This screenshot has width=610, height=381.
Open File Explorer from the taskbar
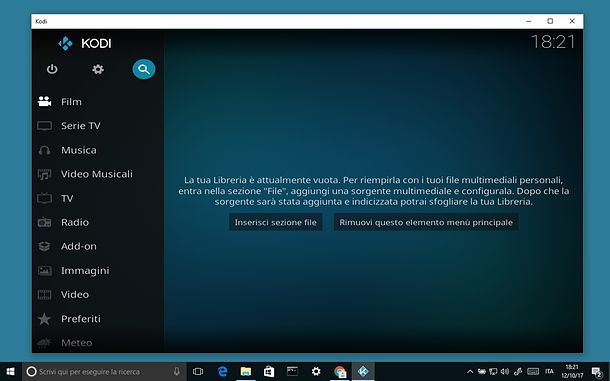[245, 372]
